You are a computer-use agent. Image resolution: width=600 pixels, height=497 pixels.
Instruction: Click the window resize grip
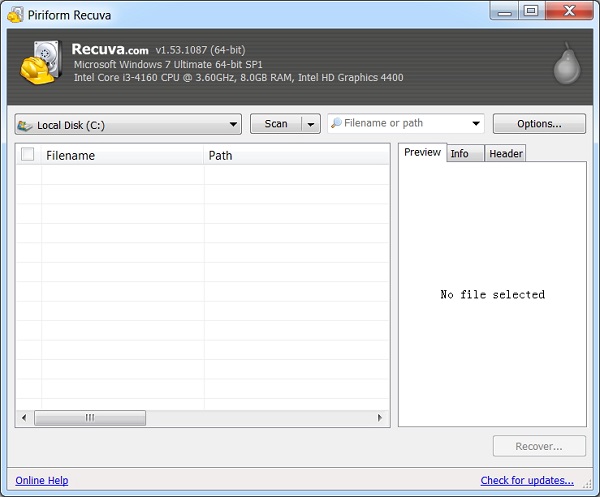pos(587,484)
